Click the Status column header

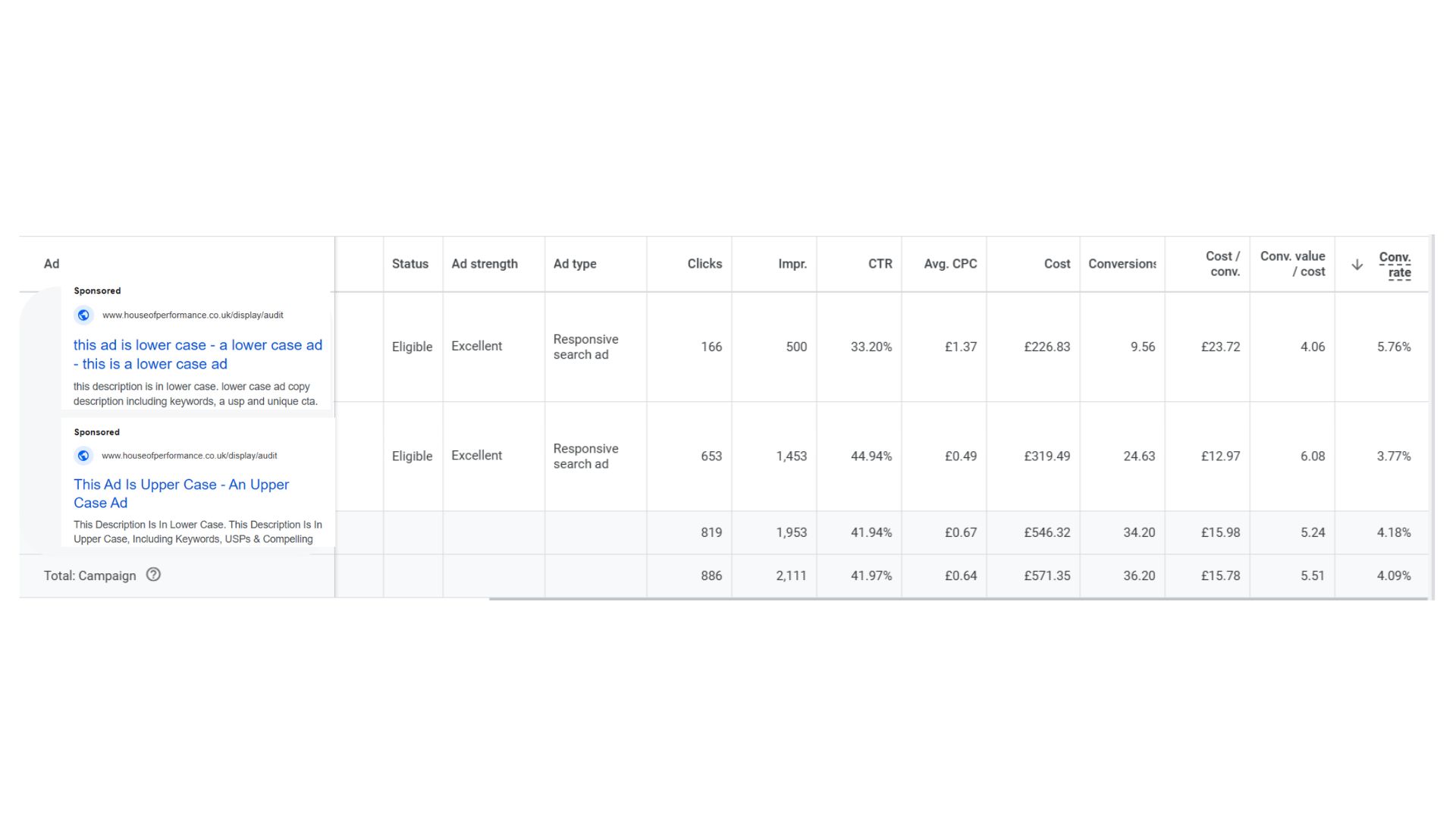[x=410, y=264]
